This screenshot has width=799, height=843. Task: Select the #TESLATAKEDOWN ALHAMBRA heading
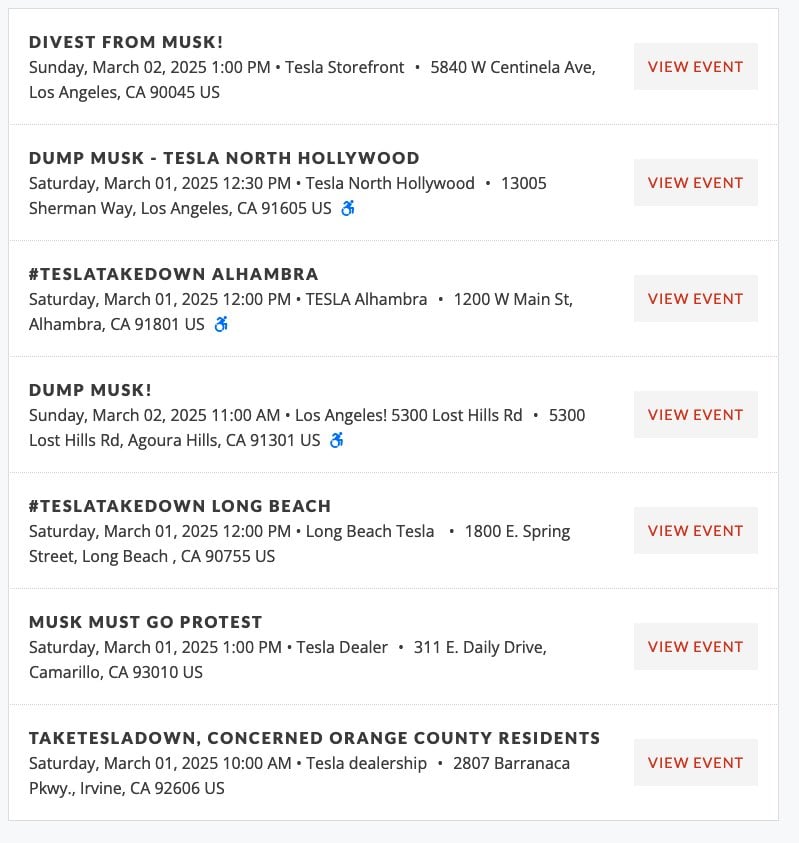(174, 274)
